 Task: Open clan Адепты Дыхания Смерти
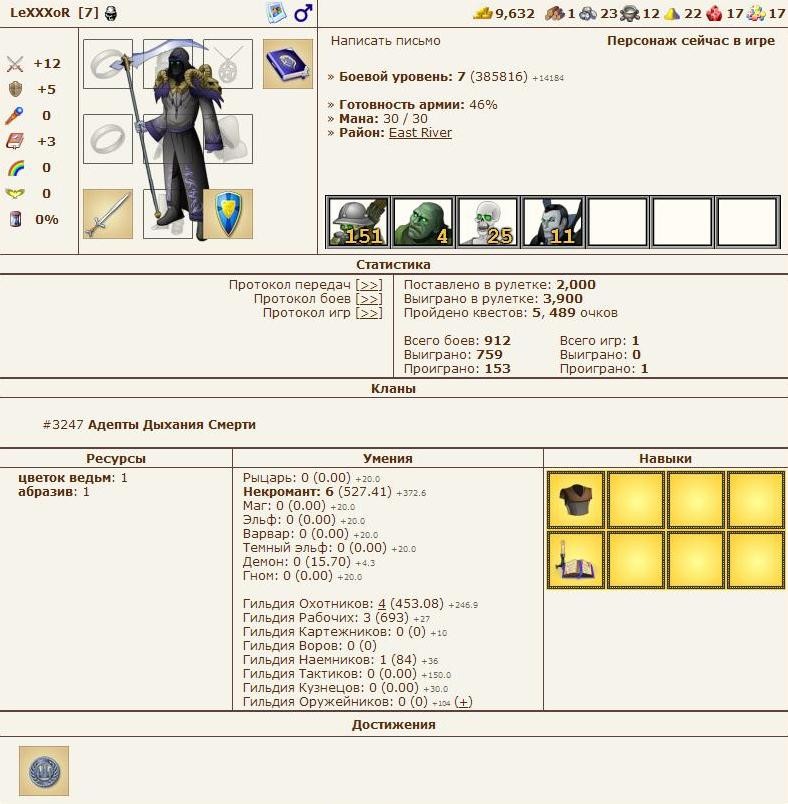(x=171, y=425)
